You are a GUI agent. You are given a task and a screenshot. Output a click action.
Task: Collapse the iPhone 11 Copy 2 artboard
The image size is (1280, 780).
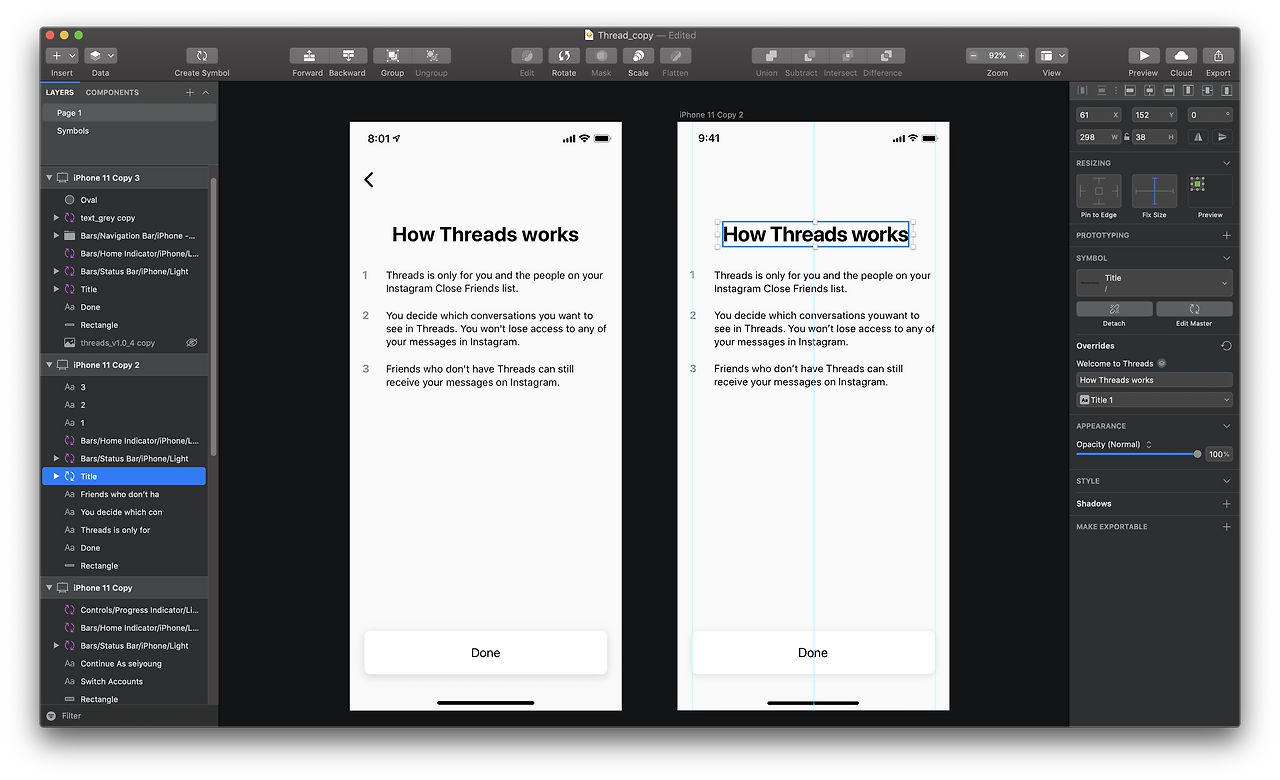49,365
